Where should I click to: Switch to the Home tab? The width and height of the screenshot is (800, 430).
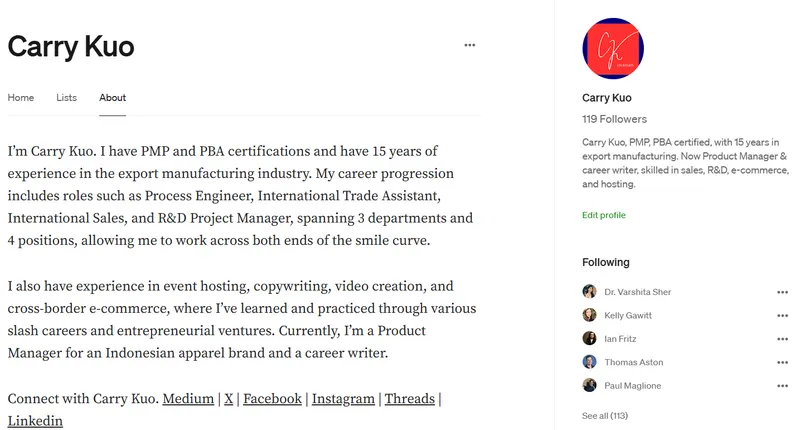tap(21, 98)
